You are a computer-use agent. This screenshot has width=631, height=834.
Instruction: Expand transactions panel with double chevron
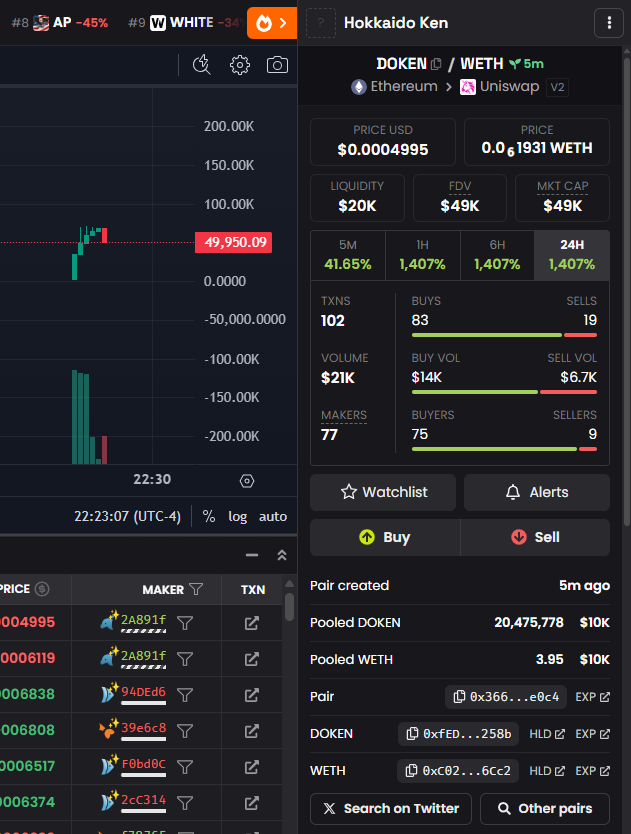pyautogui.click(x=282, y=555)
